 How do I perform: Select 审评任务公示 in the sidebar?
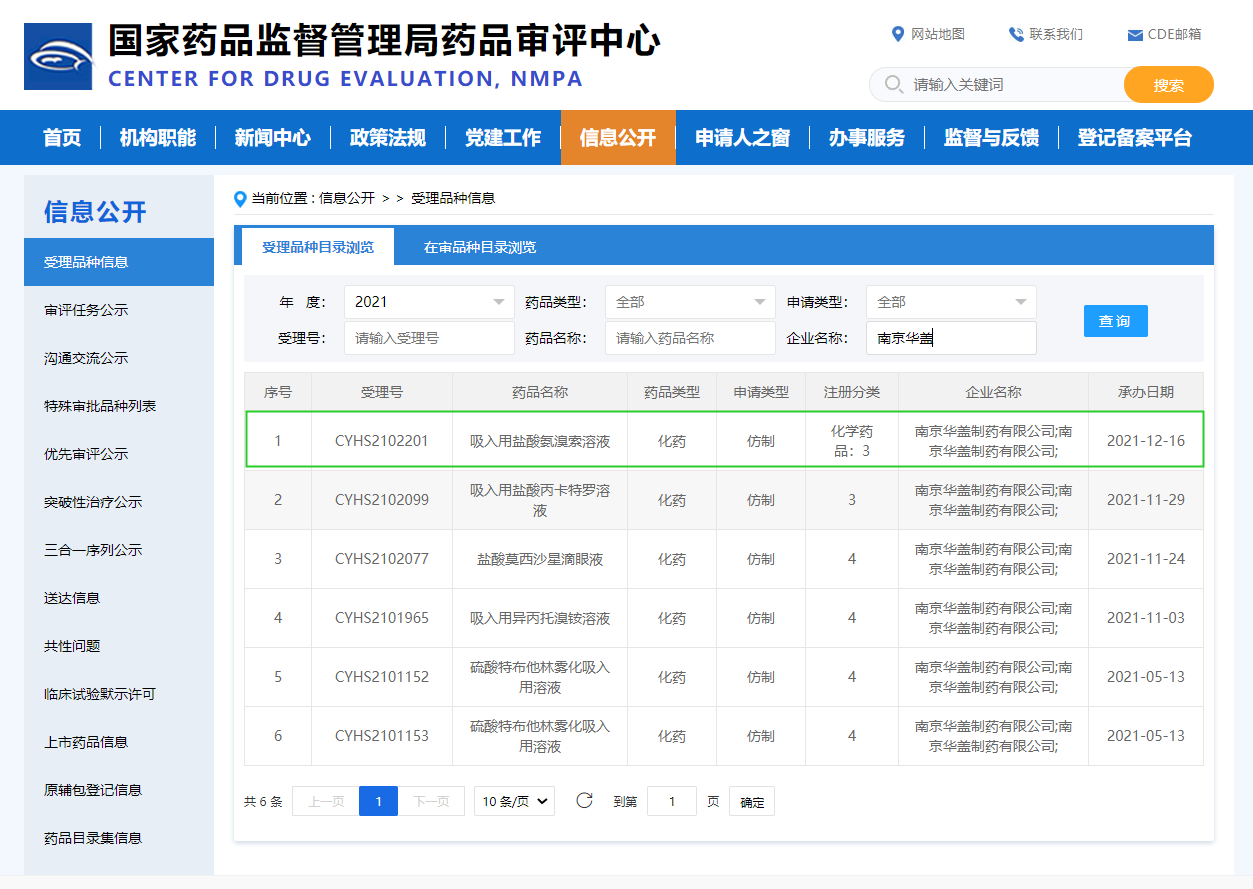point(86,310)
